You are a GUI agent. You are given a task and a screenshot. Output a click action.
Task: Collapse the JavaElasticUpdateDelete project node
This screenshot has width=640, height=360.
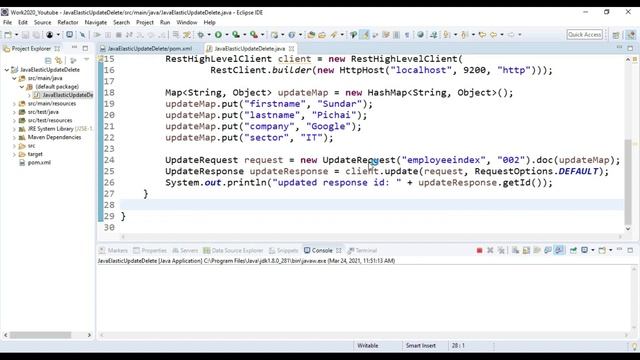7,70
